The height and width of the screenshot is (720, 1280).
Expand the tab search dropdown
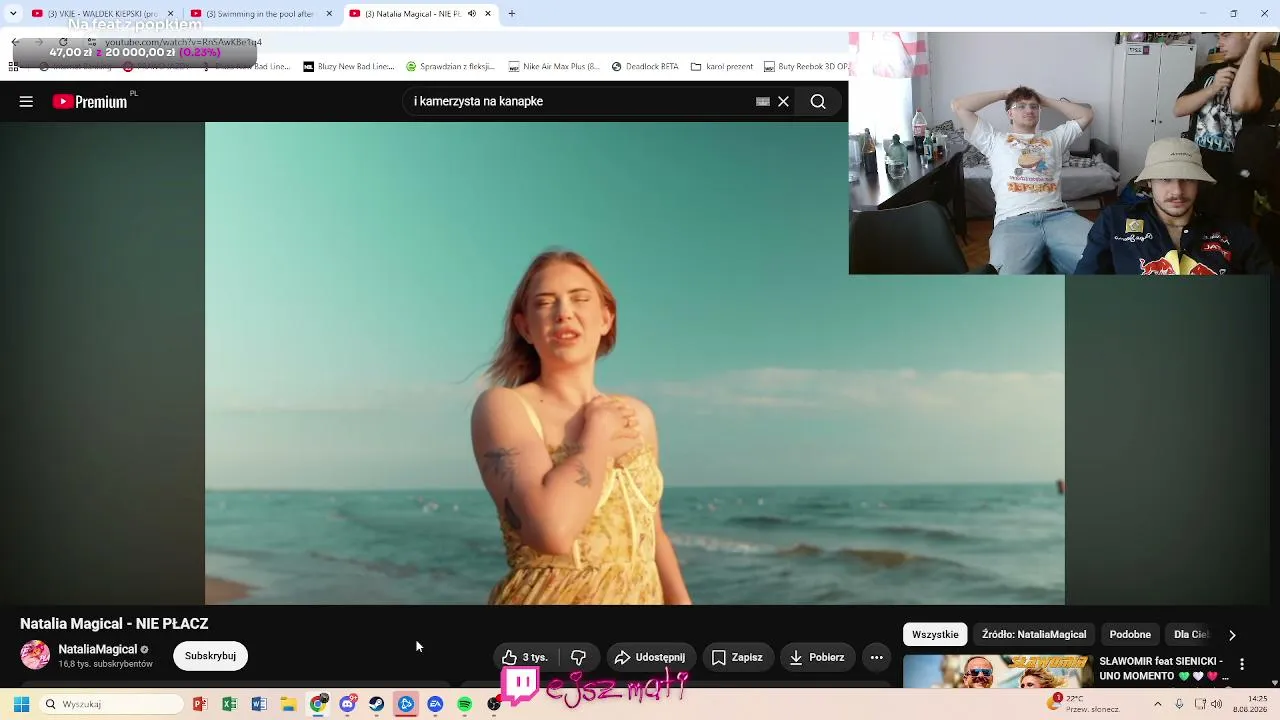click(13, 14)
